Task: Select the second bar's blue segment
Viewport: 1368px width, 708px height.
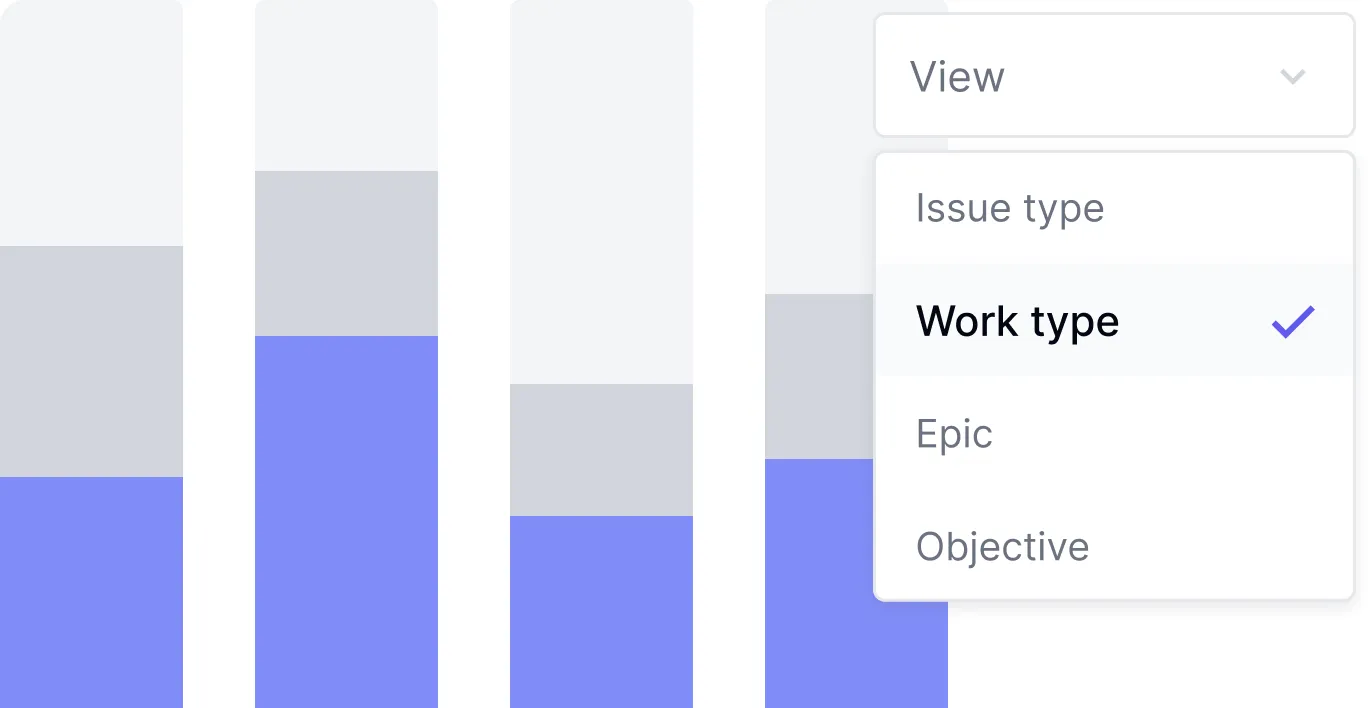Action: 346,521
